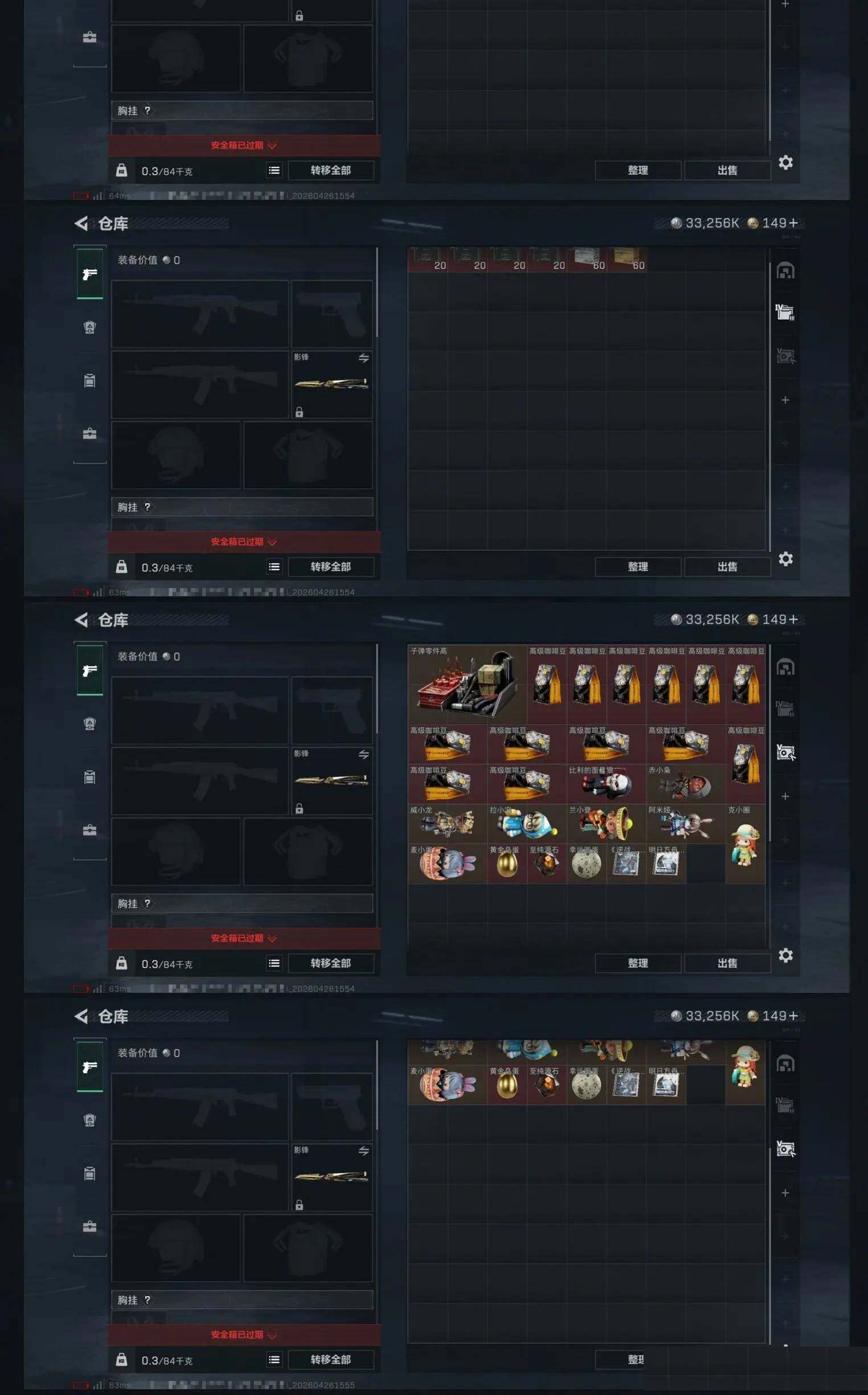Screen dimensions: 868x1395
Task: Expand 安全箱已过期 chevron left of the 20/60 stacks inventory
Action: (272, 542)
